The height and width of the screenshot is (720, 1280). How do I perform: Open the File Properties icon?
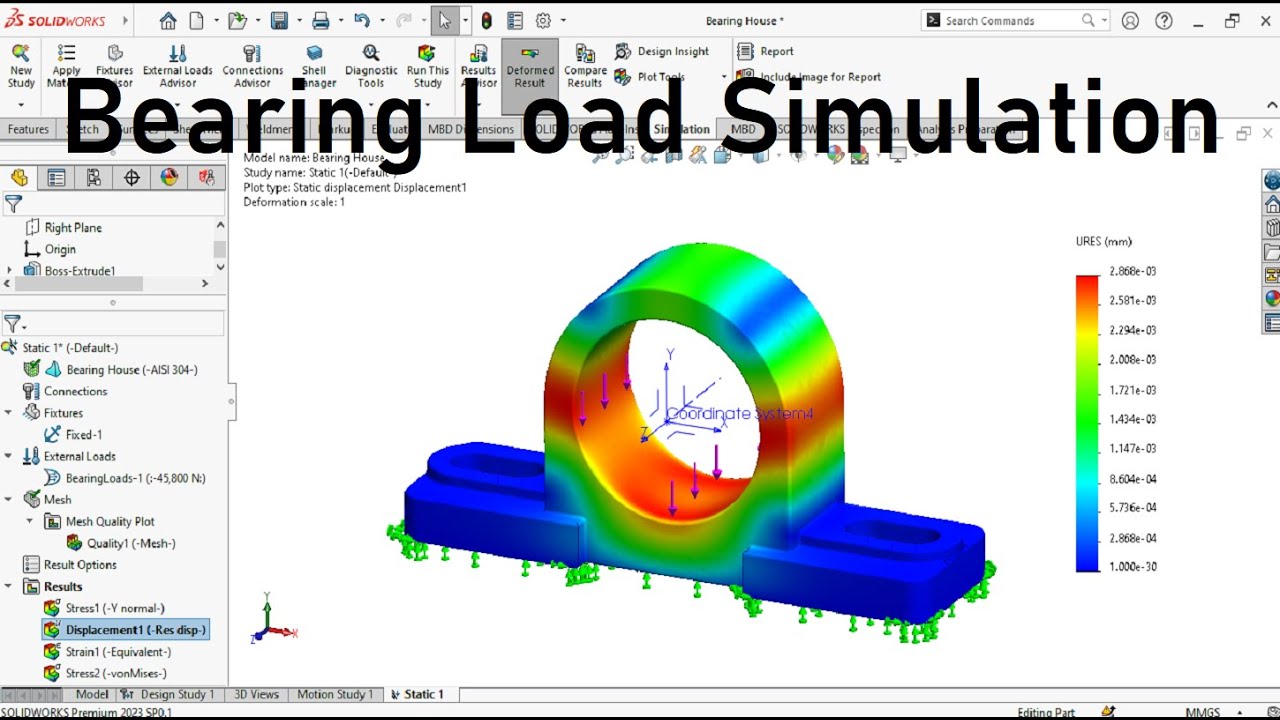coord(514,21)
